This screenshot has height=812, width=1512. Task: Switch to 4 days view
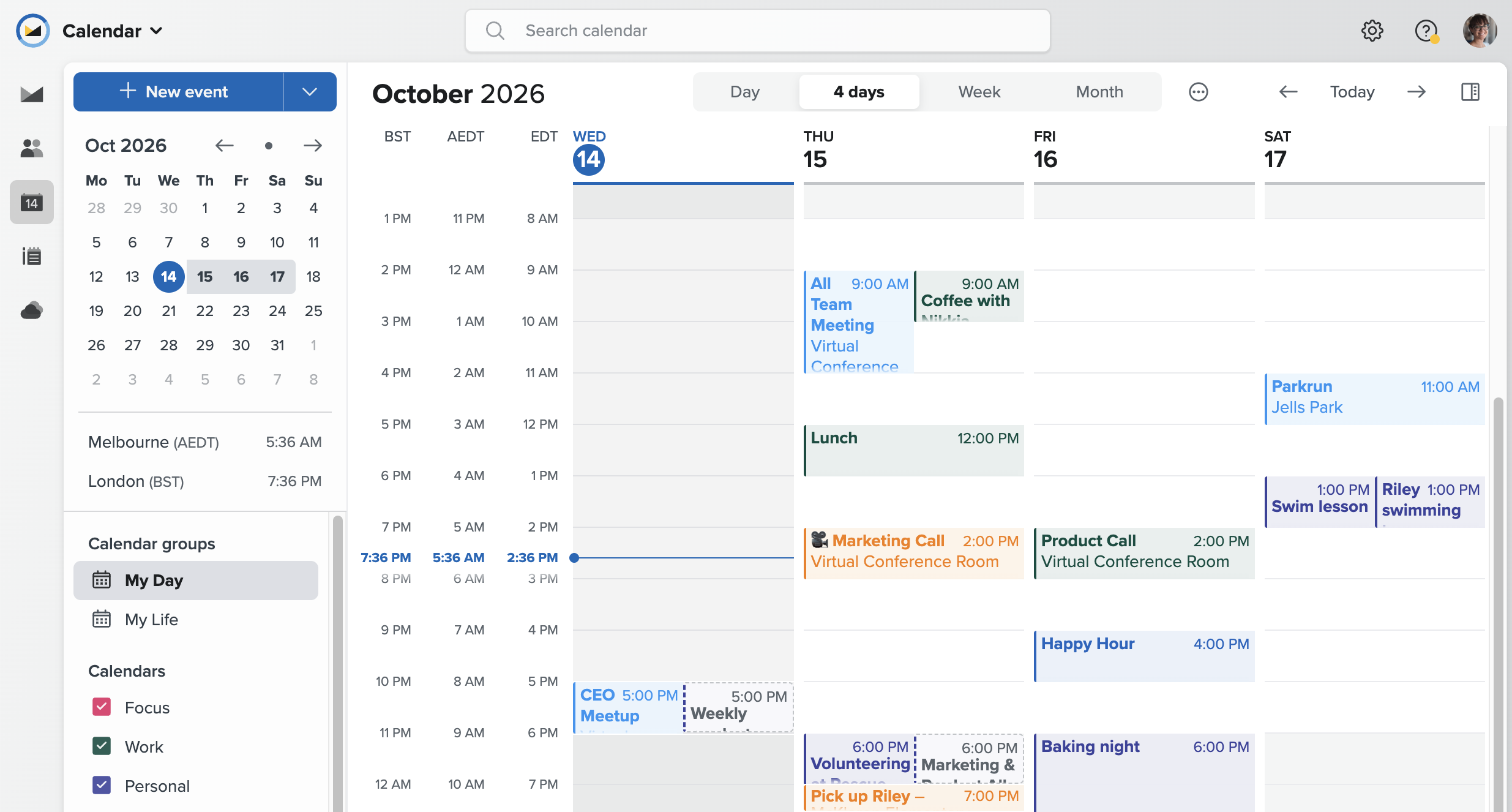click(x=859, y=92)
